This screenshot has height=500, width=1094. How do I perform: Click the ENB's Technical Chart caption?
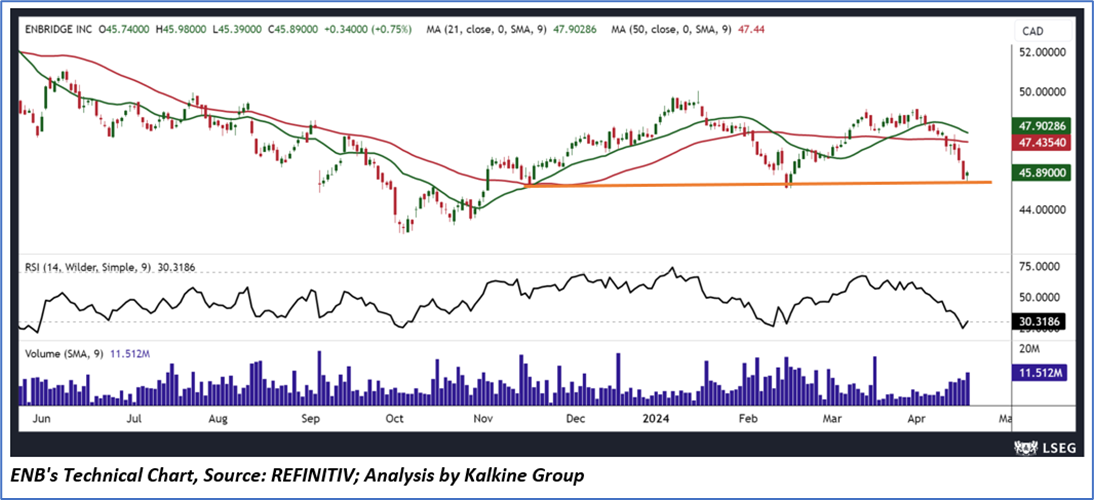(x=297, y=476)
